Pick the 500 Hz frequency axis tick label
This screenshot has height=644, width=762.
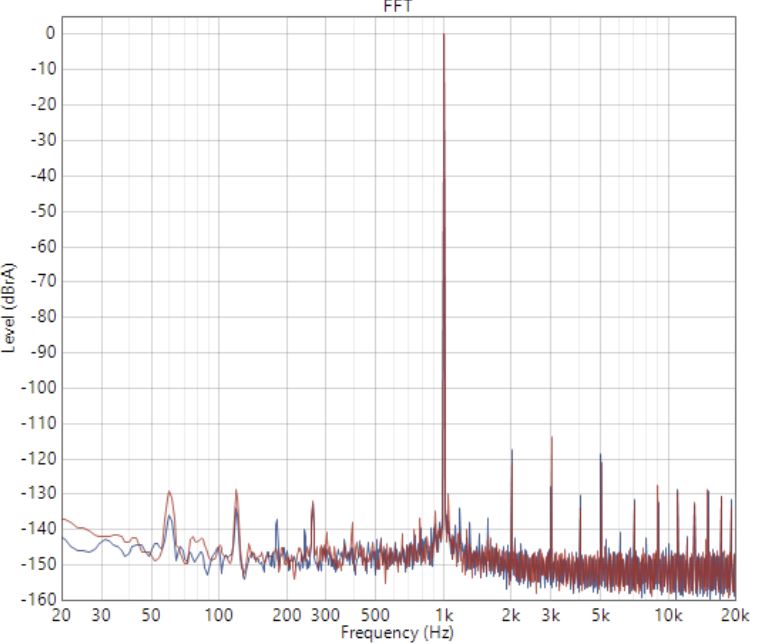(375, 615)
